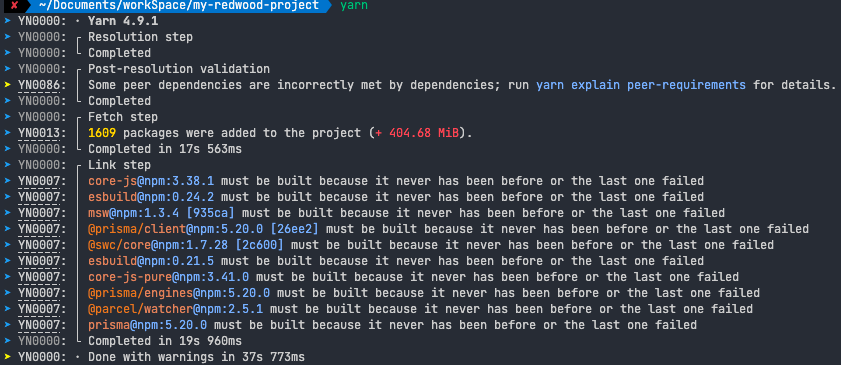Click the blue arrow beside Fetch step line
841x365 pixels.
coord(7,117)
